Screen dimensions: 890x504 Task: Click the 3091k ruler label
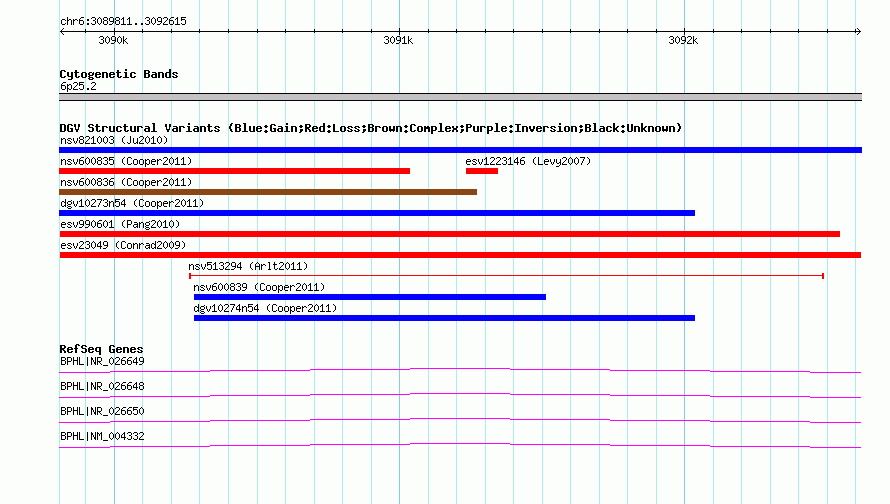tap(398, 40)
